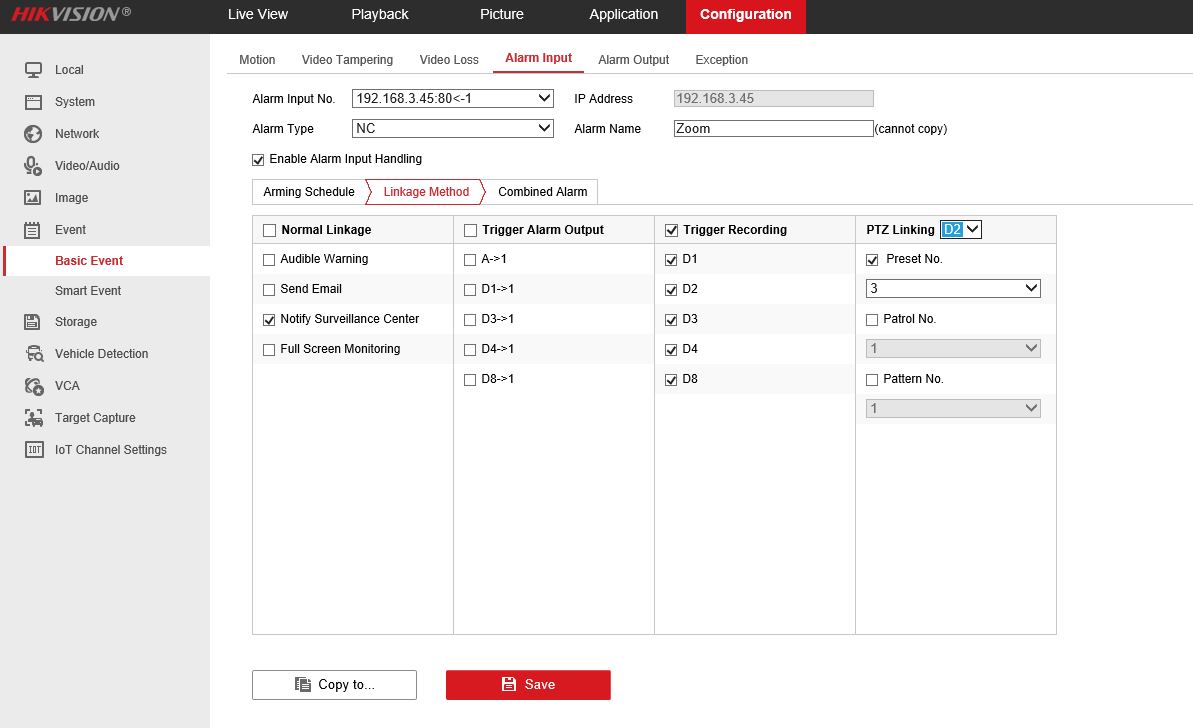Viewport: 1193px width, 728px height.
Task: Click the Storage disk icon in sidebar
Action: (x=33, y=322)
